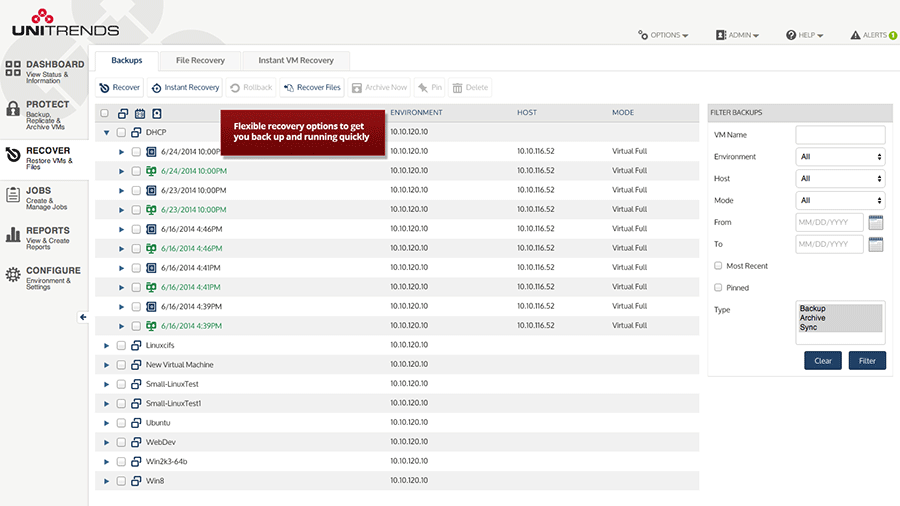
Task: Click the blue icon of the 6/16/2014 4:46PM backup
Action: click(151, 229)
